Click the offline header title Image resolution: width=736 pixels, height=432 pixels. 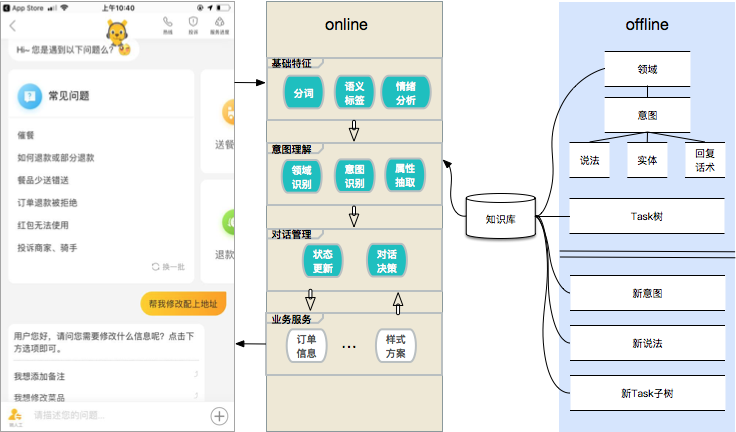click(x=647, y=24)
